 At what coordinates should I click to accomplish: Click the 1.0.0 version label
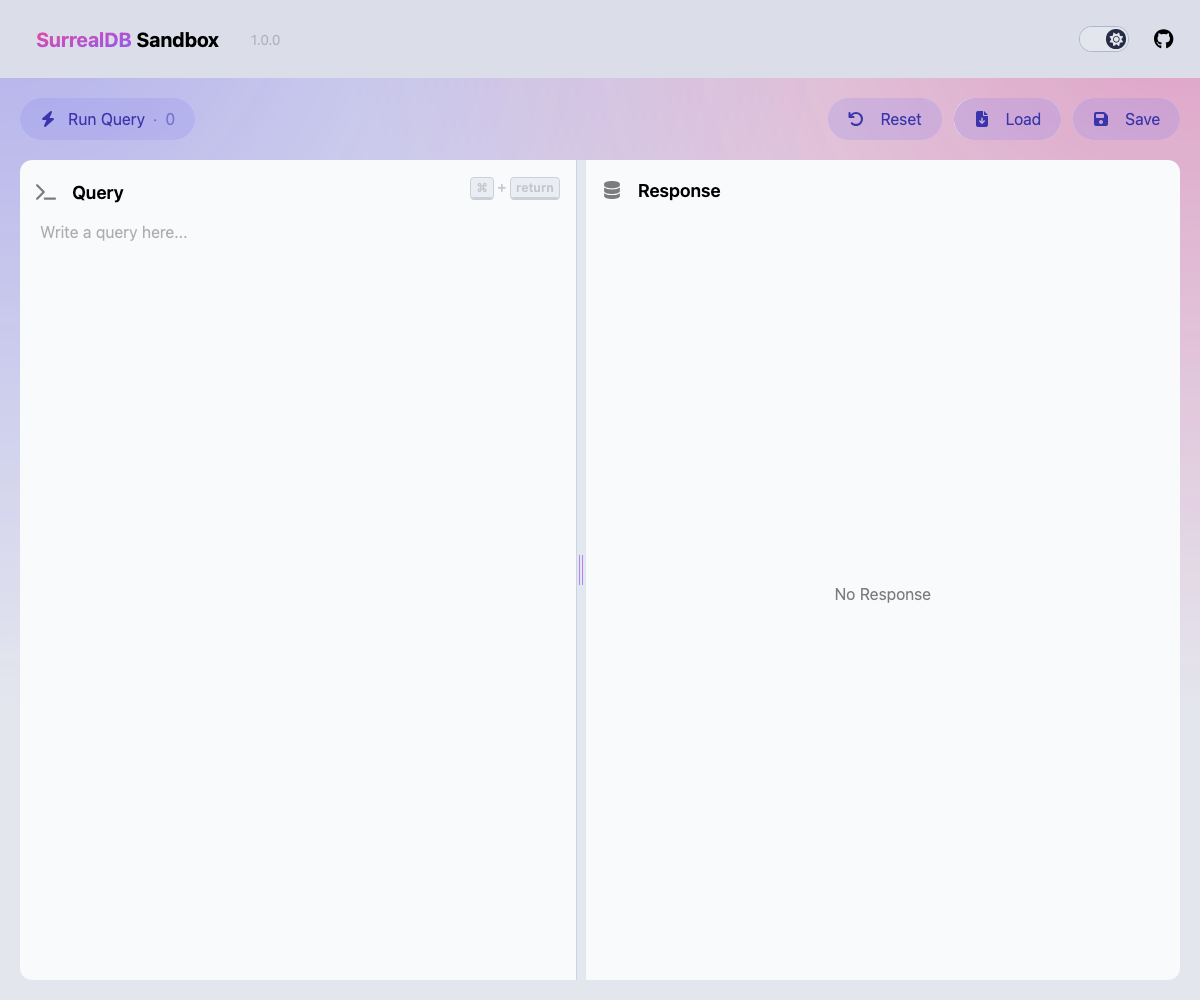(x=265, y=40)
